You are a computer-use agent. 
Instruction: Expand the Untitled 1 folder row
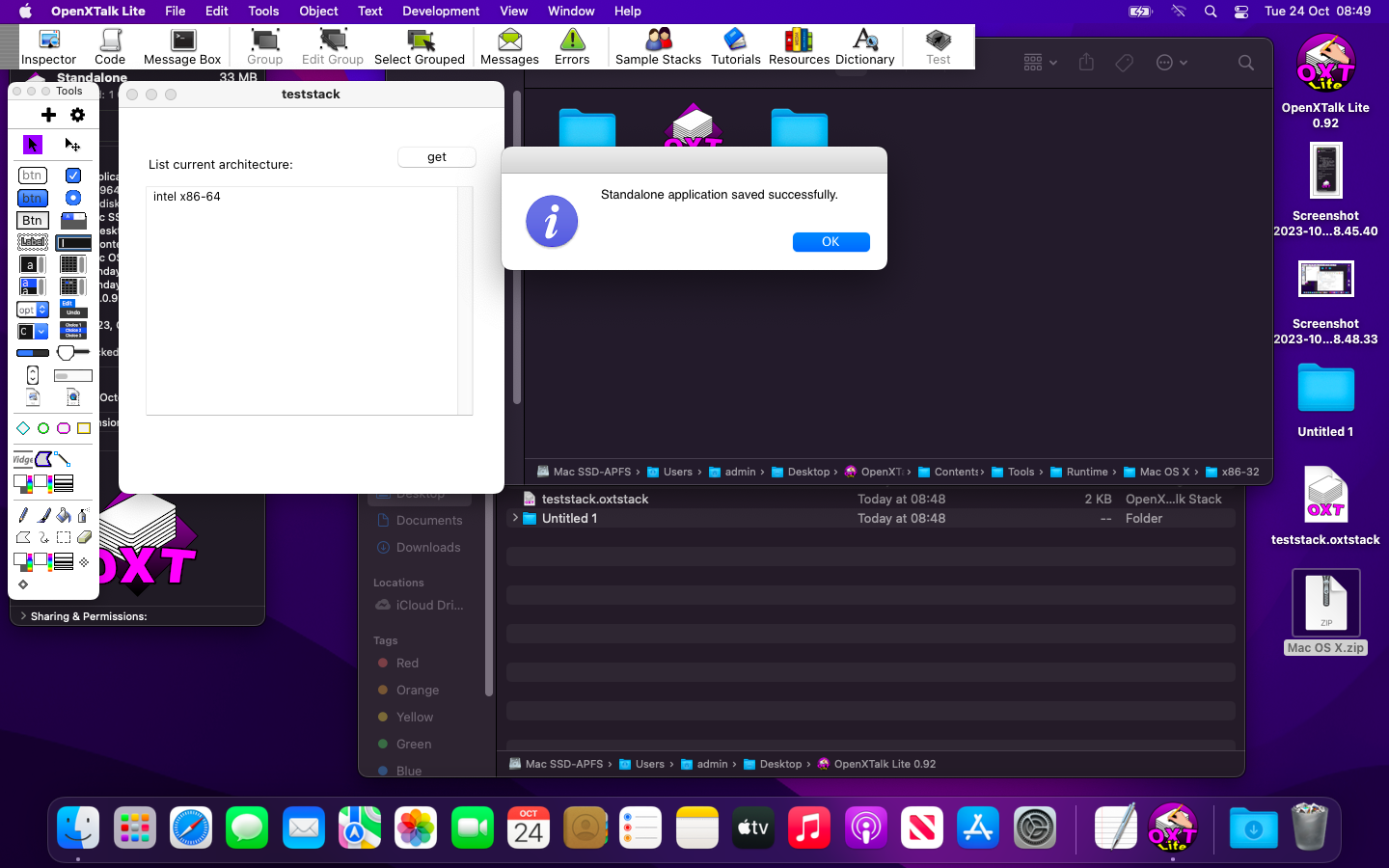coord(515,518)
